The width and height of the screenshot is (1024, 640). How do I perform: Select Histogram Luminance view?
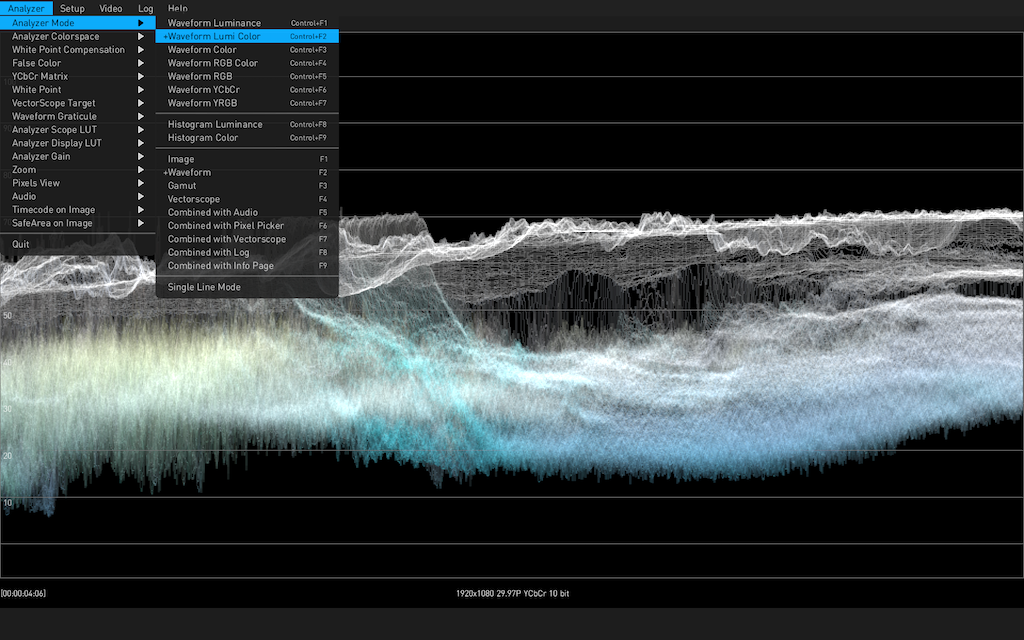[215, 125]
